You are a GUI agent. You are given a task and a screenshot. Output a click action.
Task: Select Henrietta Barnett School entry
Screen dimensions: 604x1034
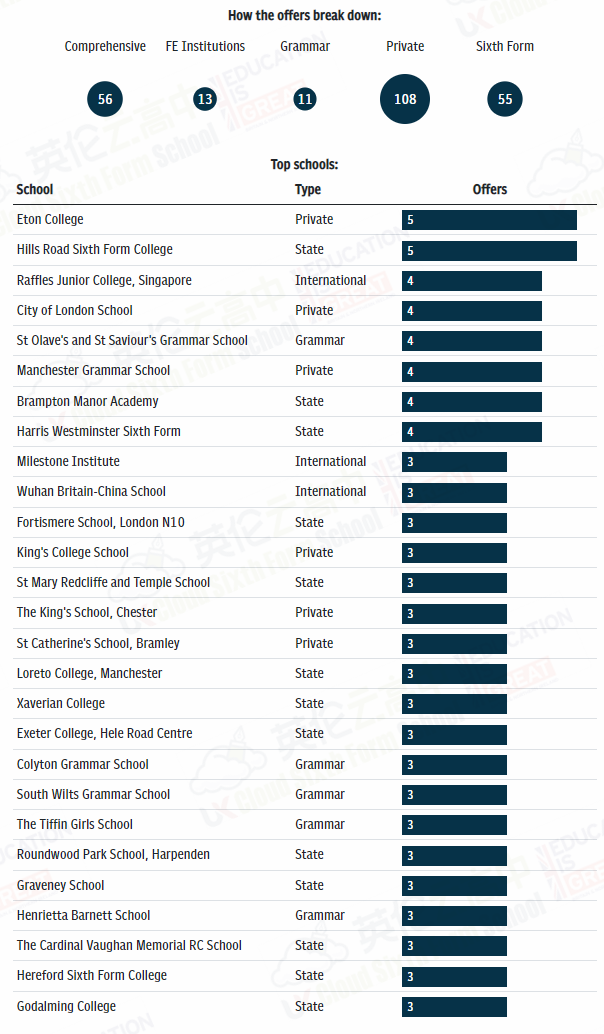pyautogui.click(x=84, y=915)
